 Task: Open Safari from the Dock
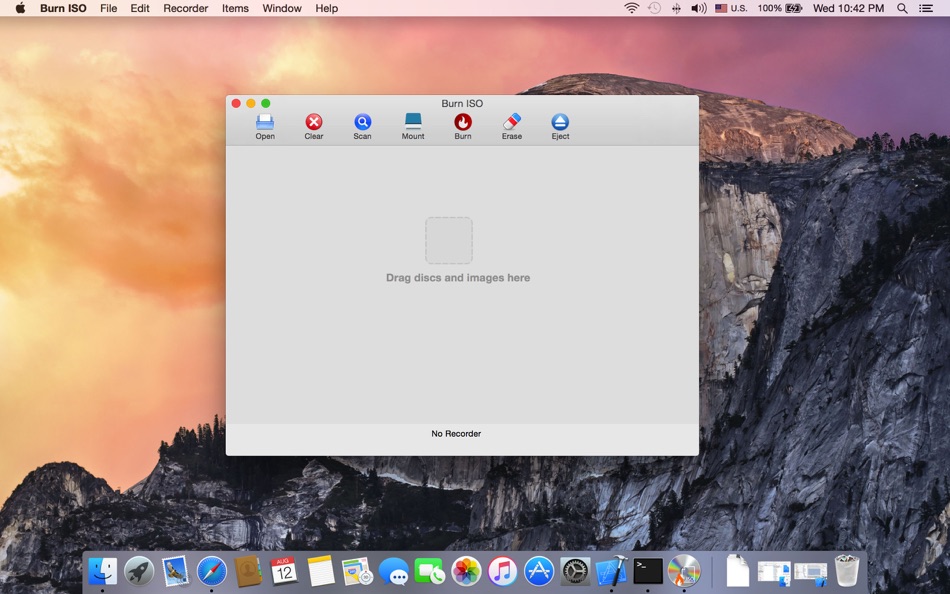pos(211,571)
